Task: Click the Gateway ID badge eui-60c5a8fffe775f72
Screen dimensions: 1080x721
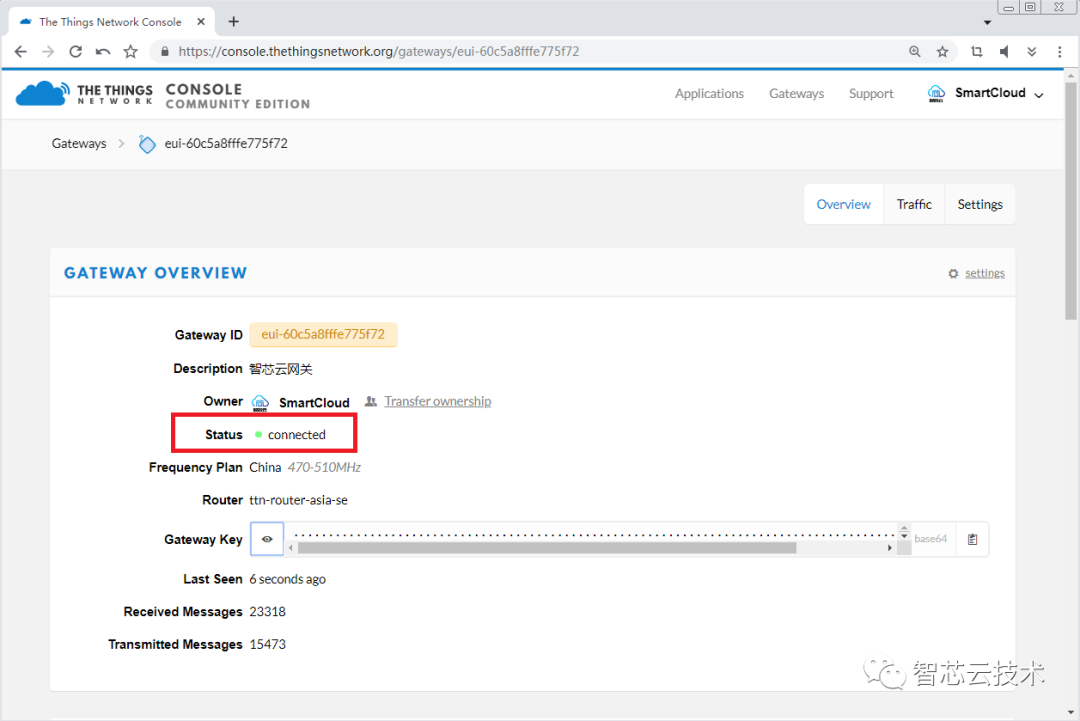Action: pyautogui.click(x=323, y=335)
